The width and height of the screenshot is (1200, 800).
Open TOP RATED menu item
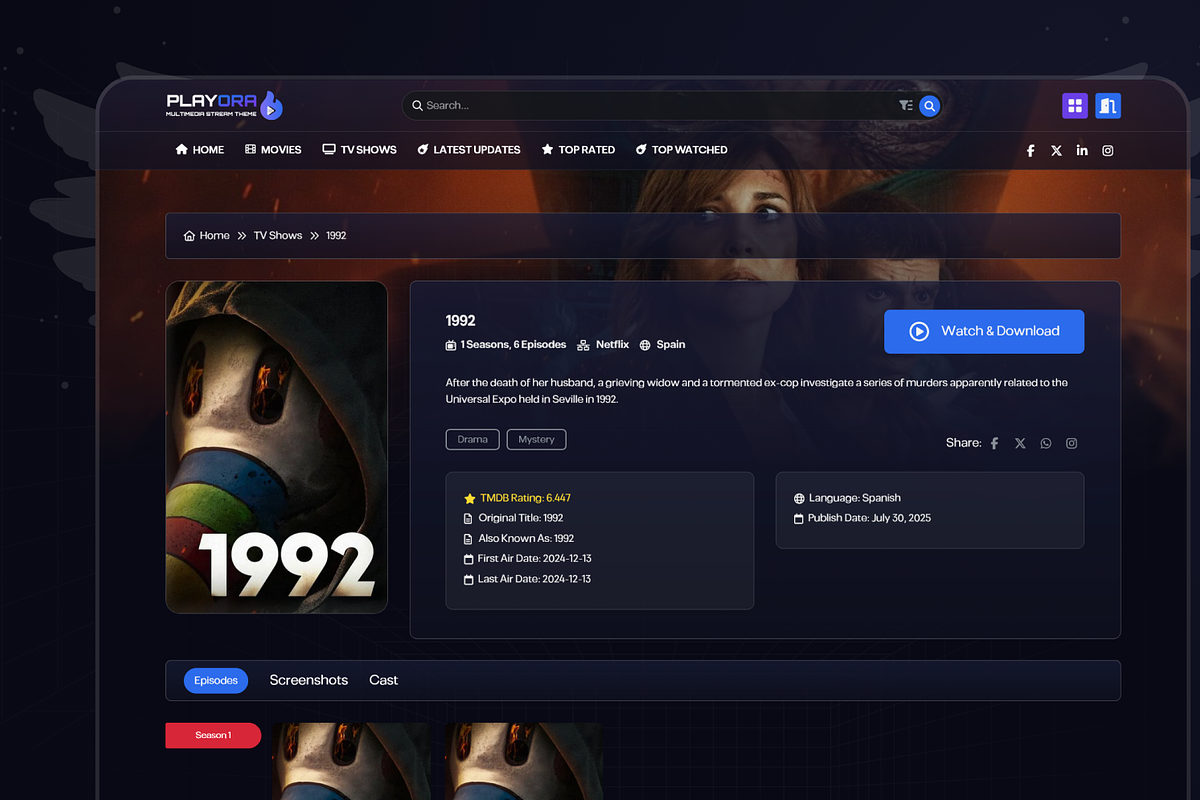click(x=578, y=150)
